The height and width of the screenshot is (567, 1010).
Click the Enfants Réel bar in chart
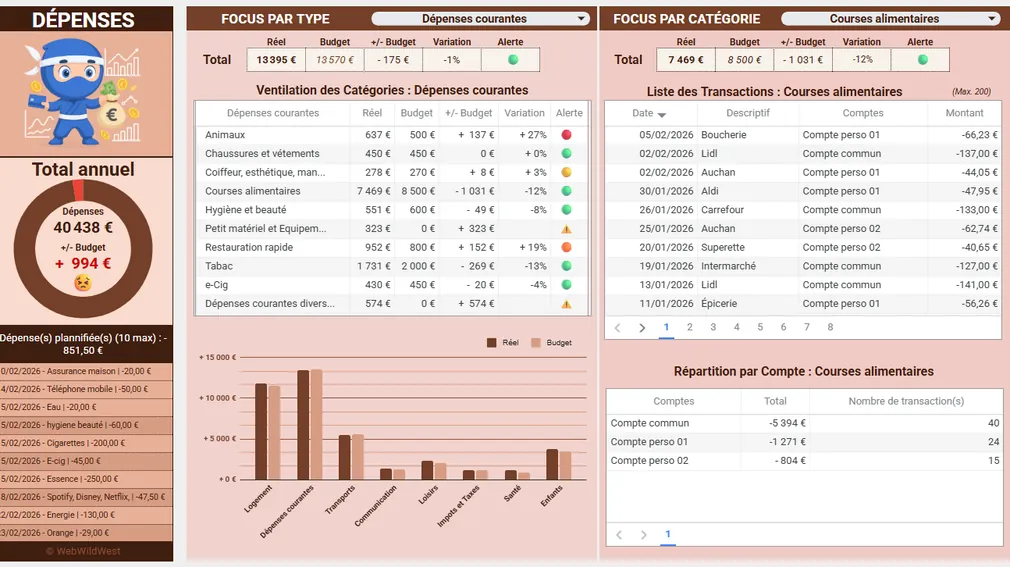[552, 465]
